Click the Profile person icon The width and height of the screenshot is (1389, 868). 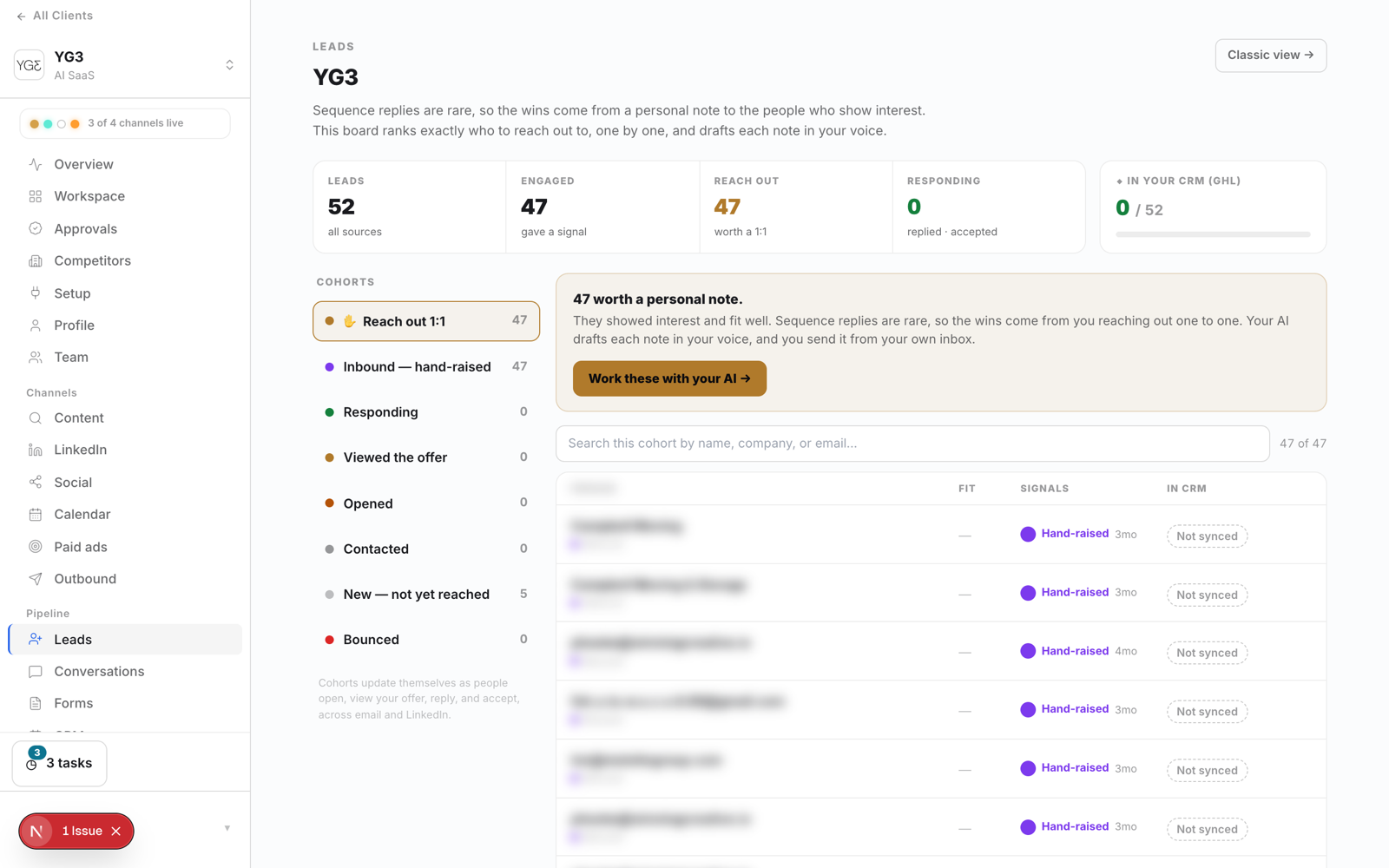click(36, 325)
